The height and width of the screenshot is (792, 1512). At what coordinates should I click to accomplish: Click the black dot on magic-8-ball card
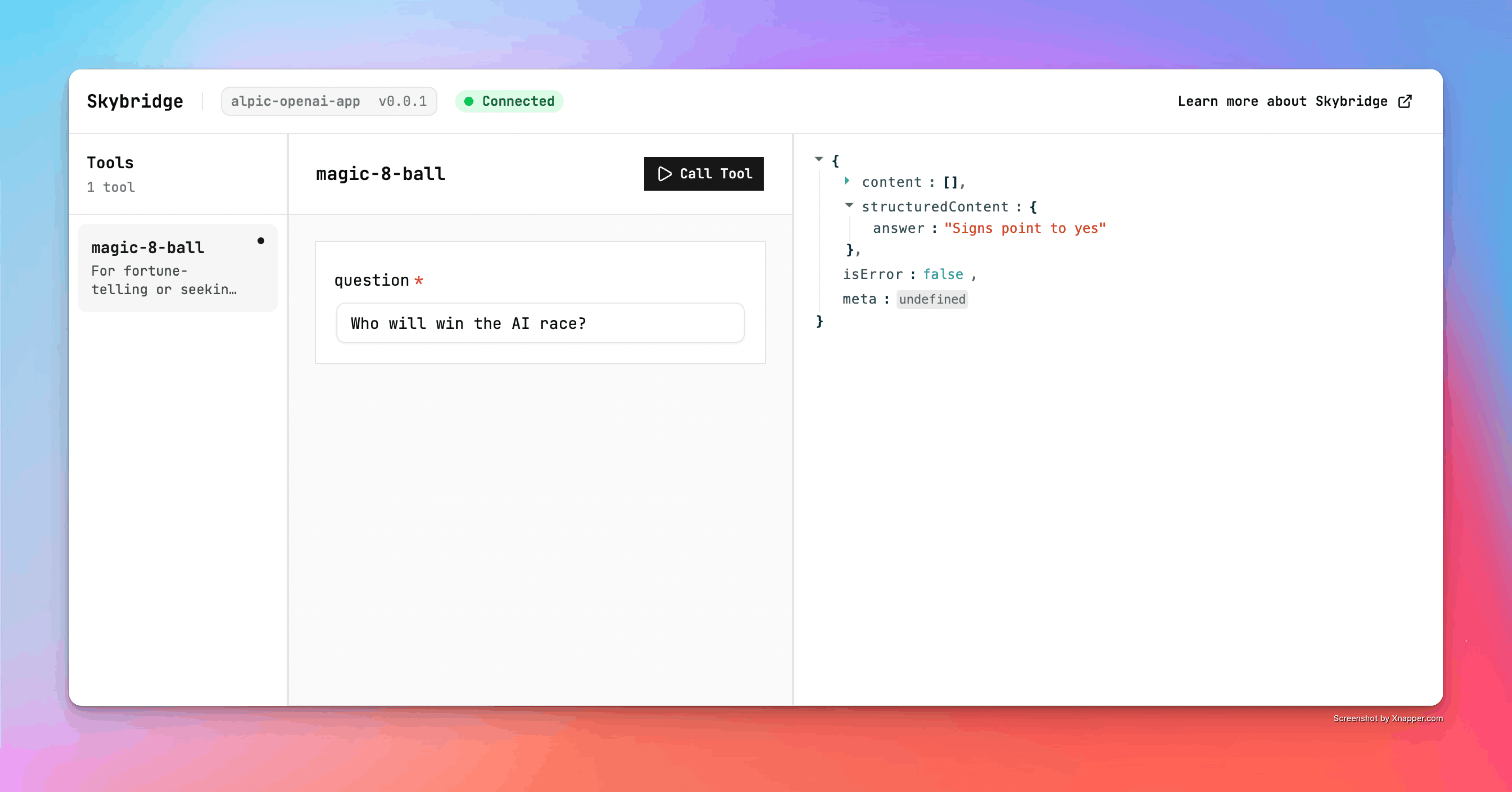261,241
